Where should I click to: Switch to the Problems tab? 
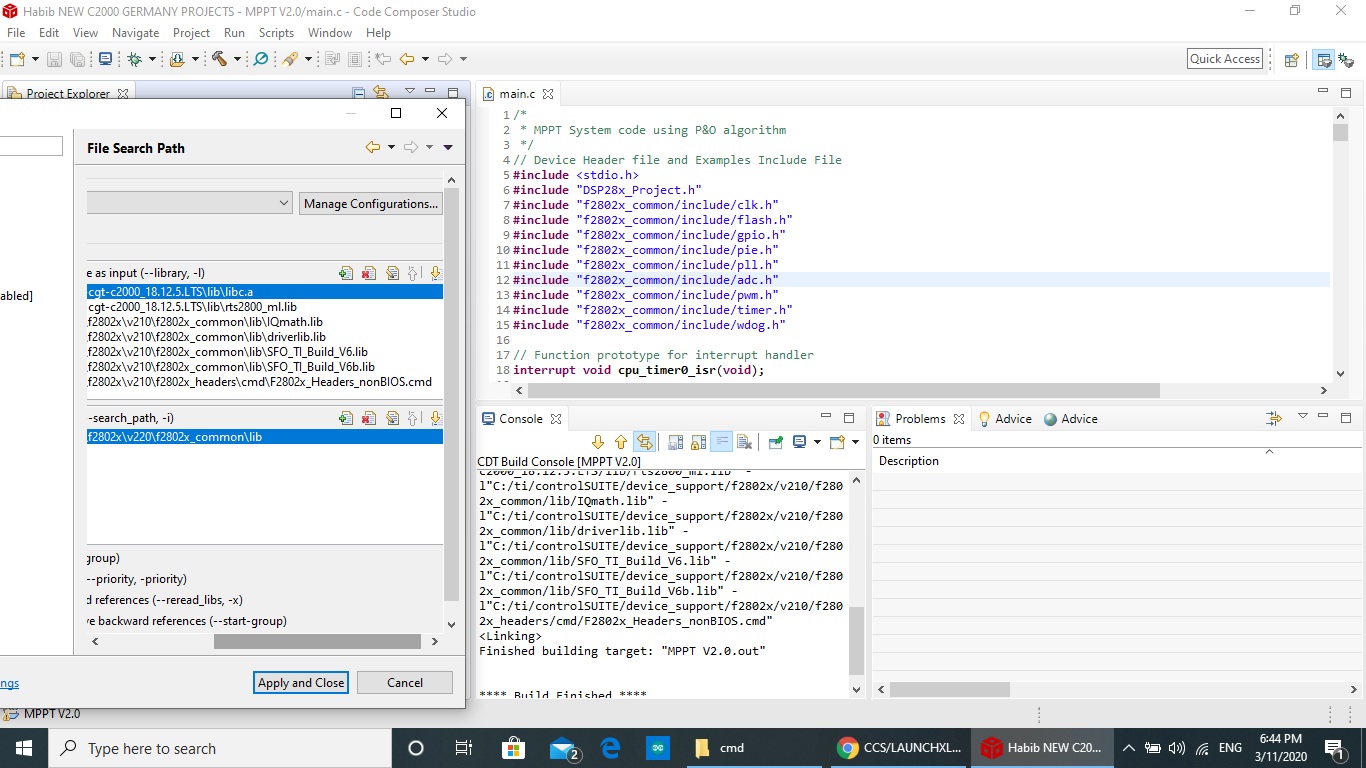pyautogui.click(x=920, y=419)
